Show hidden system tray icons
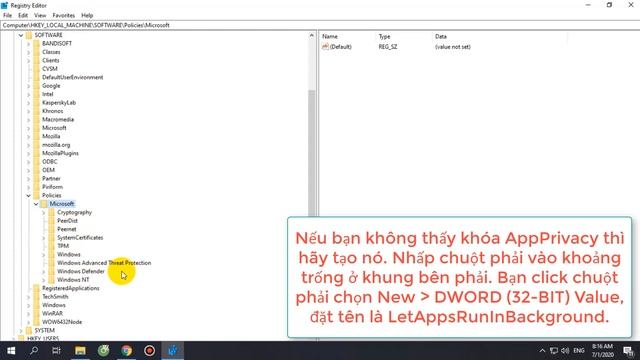Viewport: 640px width, 360px height. 542,351
